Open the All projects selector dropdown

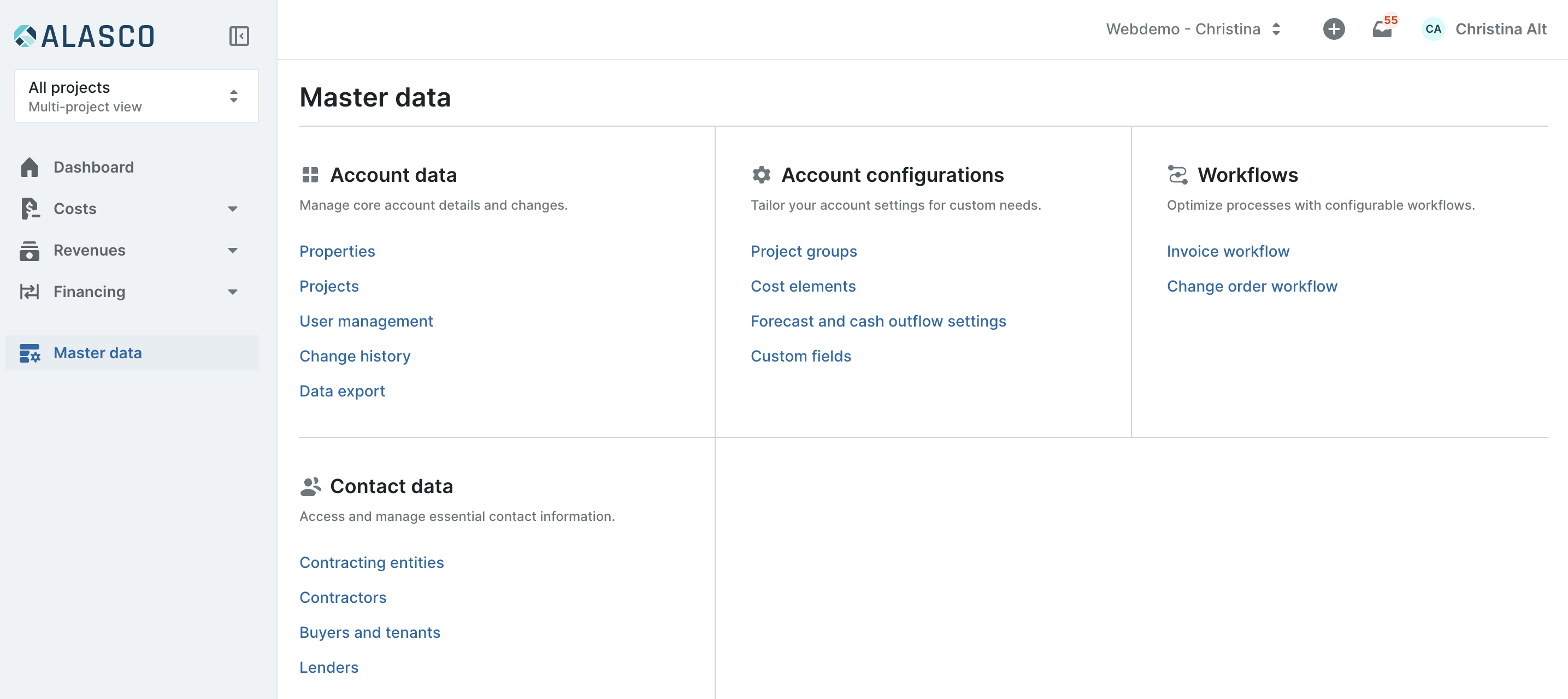click(x=137, y=96)
